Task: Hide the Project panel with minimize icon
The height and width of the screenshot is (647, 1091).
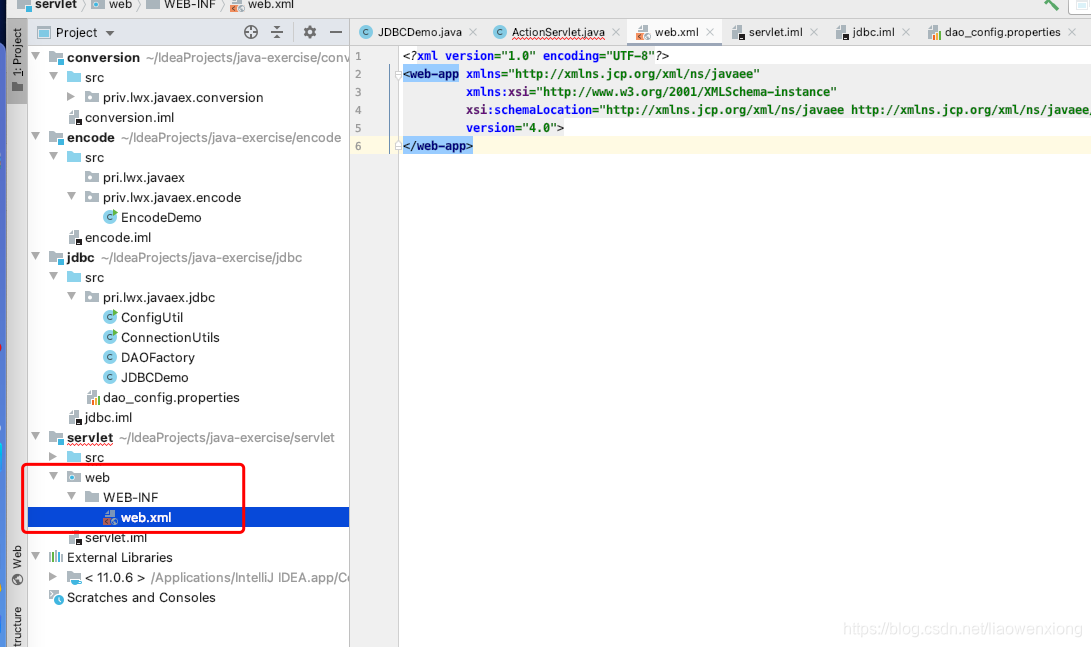Action: click(x=335, y=32)
